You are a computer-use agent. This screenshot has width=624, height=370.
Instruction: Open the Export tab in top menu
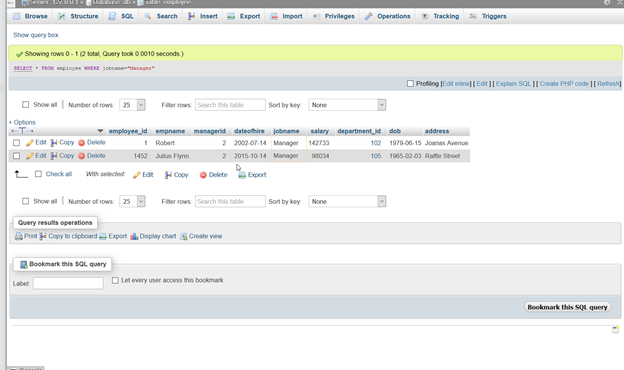pyautogui.click(x=244, y=16)
